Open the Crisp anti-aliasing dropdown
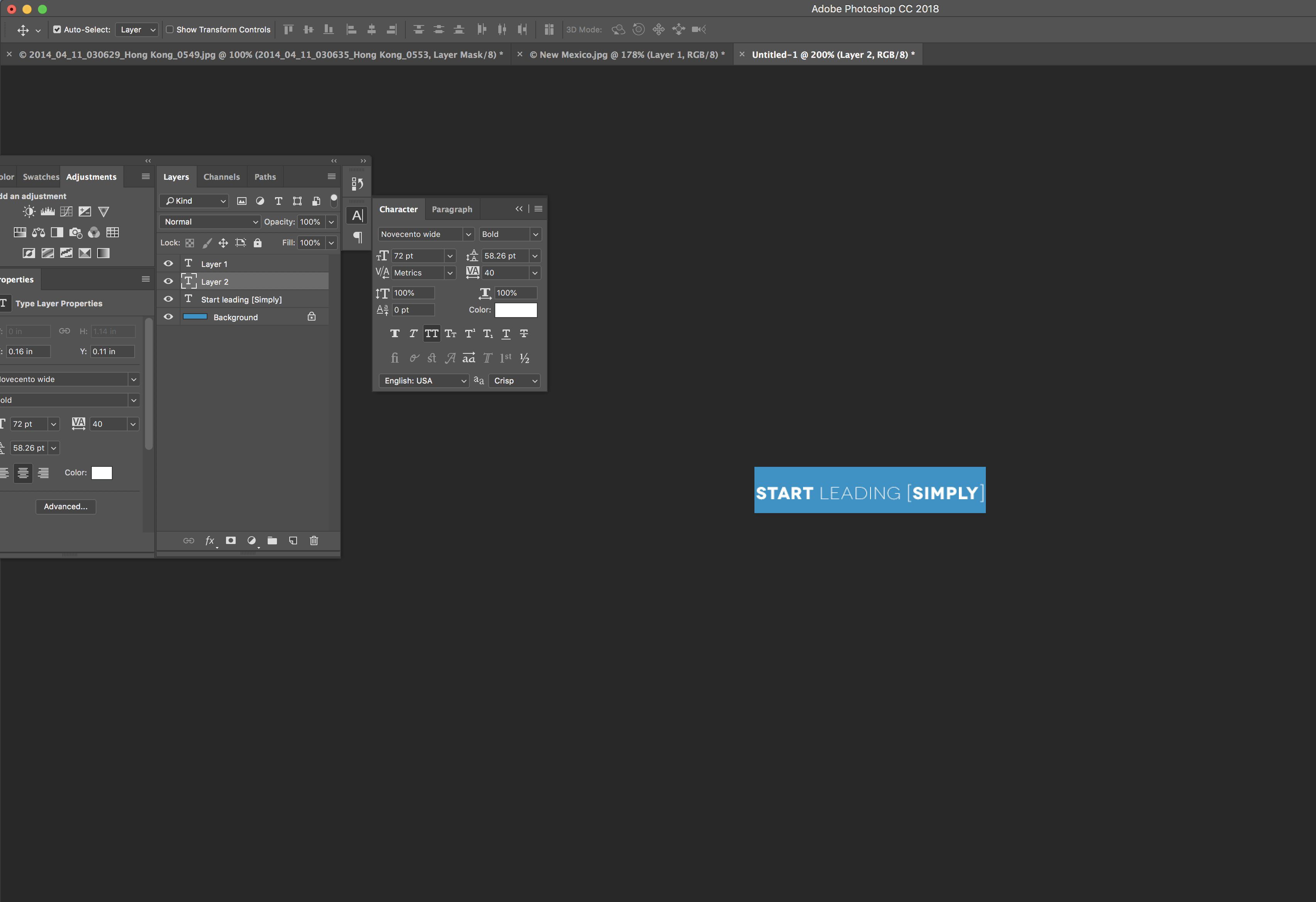This screenshot has width=1316, height=902. click(x=514, y=381)
